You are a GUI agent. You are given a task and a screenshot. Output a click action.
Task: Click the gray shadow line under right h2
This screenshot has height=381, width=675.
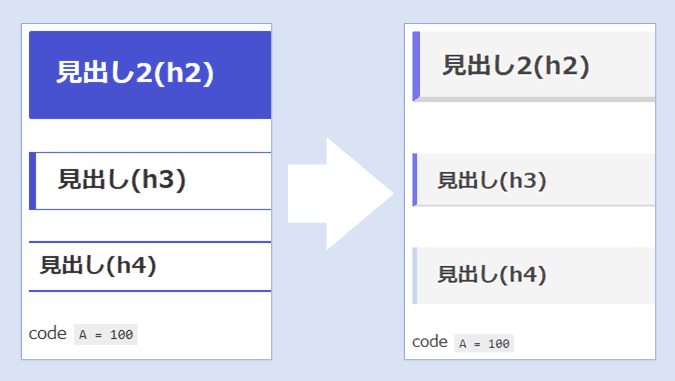pyautogui.click(x=537, y=99)
